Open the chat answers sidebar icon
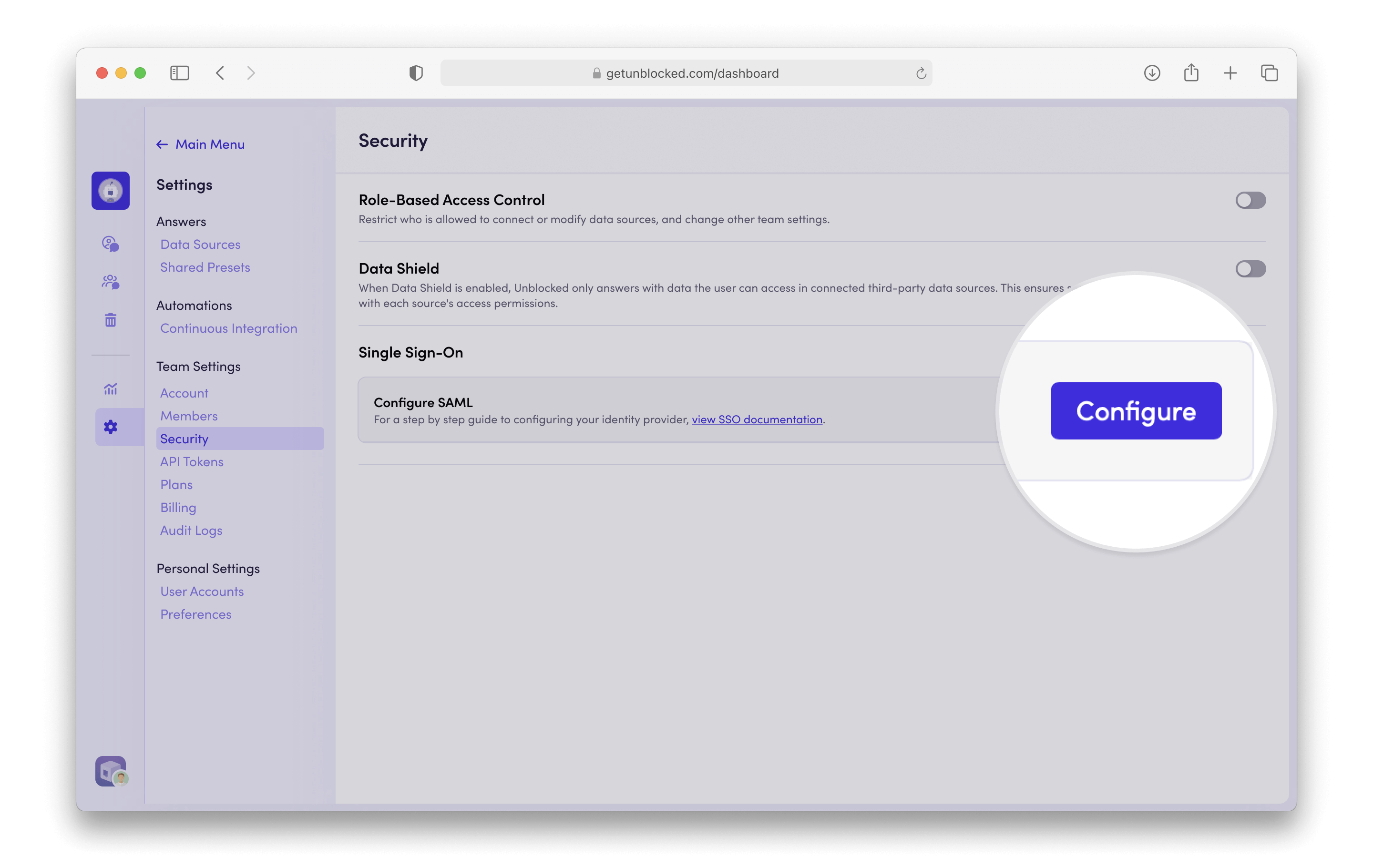Viewport: 1373px width, 868px height. click(x=110, y=244)
